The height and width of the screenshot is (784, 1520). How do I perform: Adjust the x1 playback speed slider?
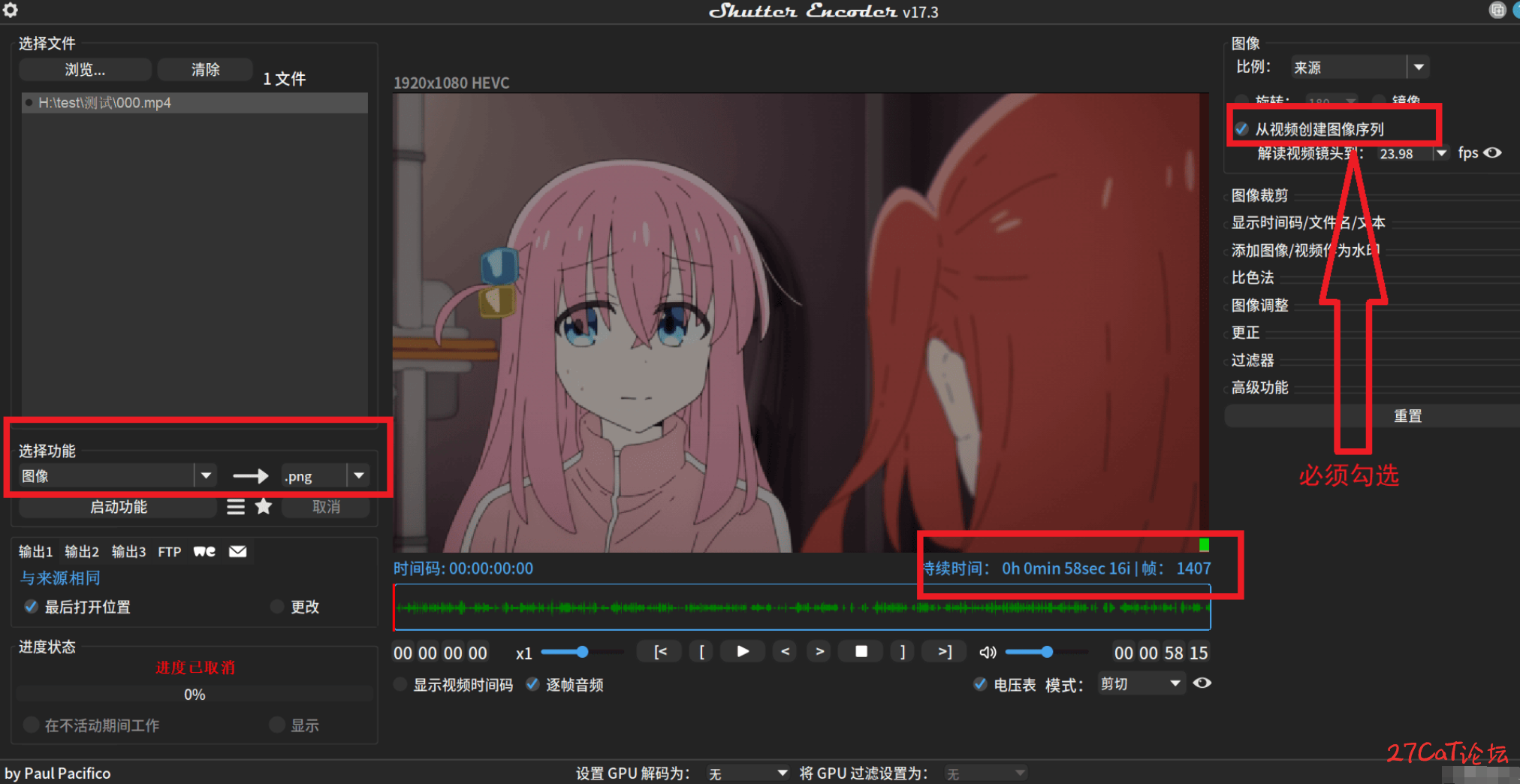[x=582, y=652]
